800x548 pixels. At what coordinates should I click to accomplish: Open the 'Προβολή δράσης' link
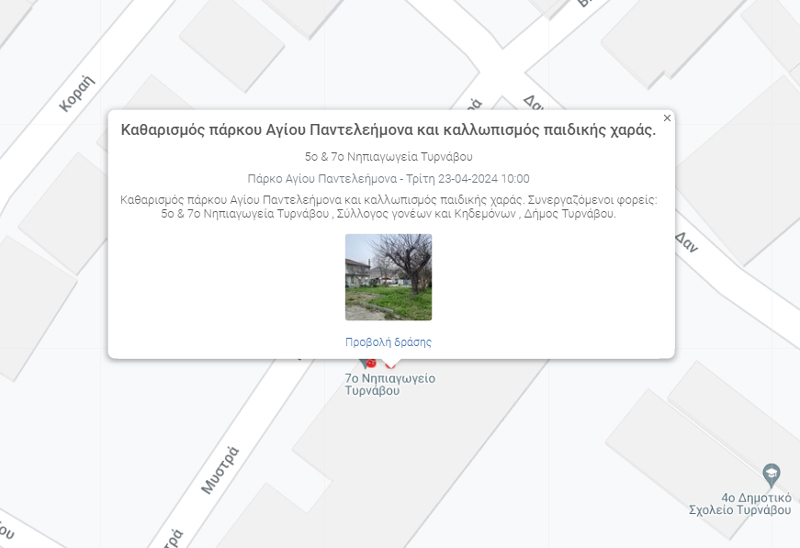click(x=388, y=342)
